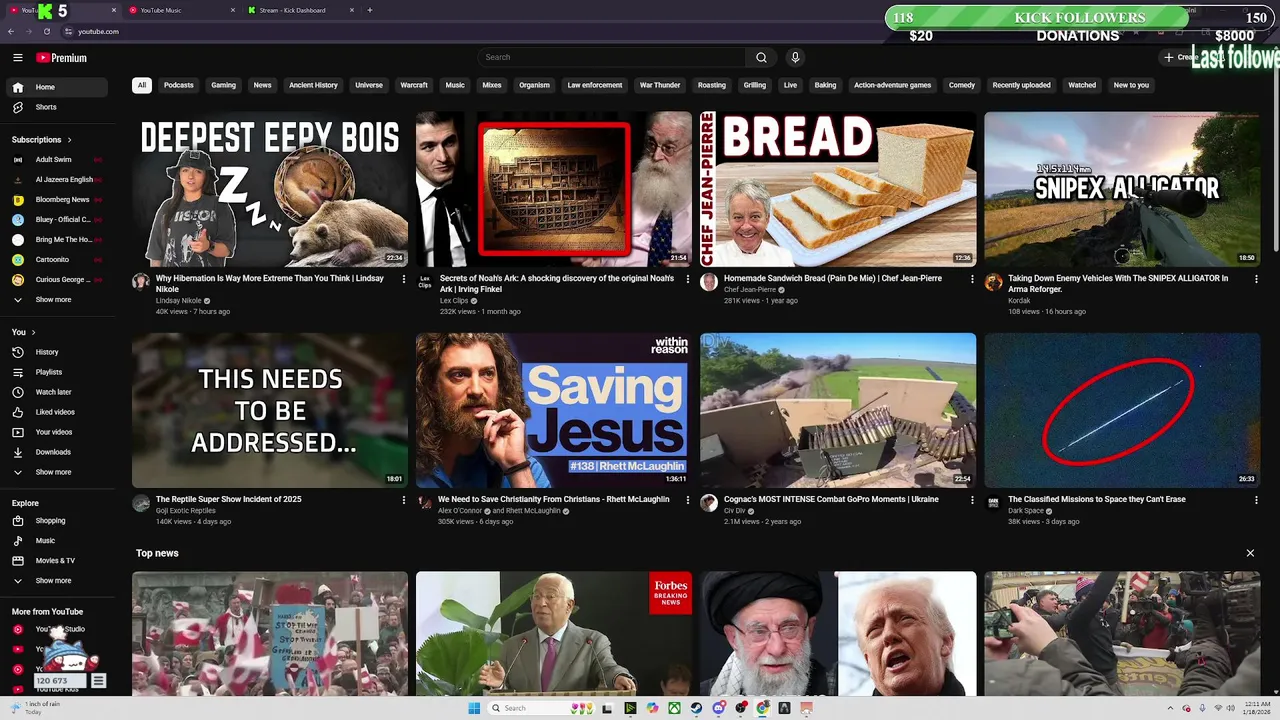Open options for the SNIPEX ALLIGATOR video

tap(1256, 279)
